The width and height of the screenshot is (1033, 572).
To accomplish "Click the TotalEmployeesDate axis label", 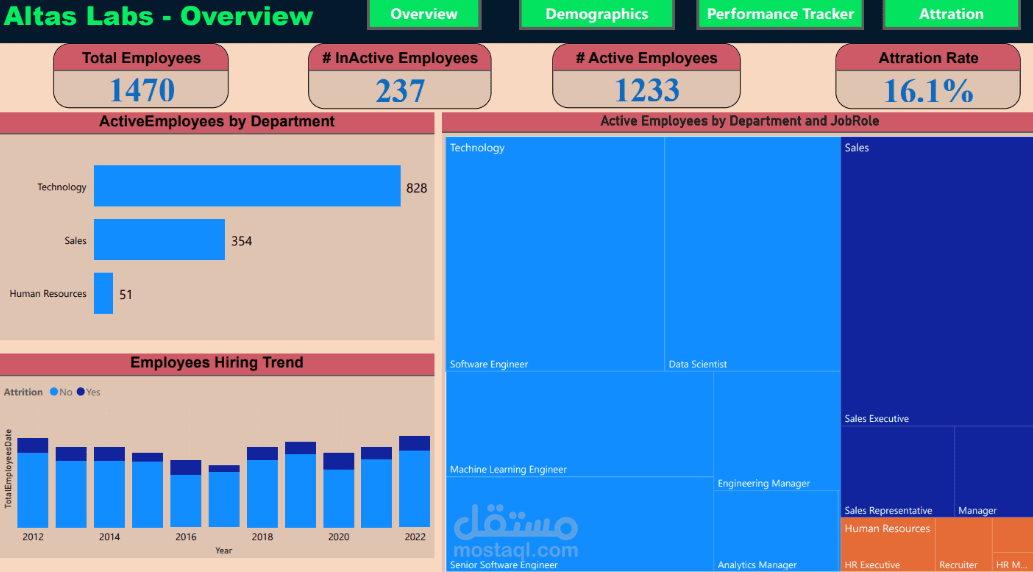I will click(x=8, y=468).
